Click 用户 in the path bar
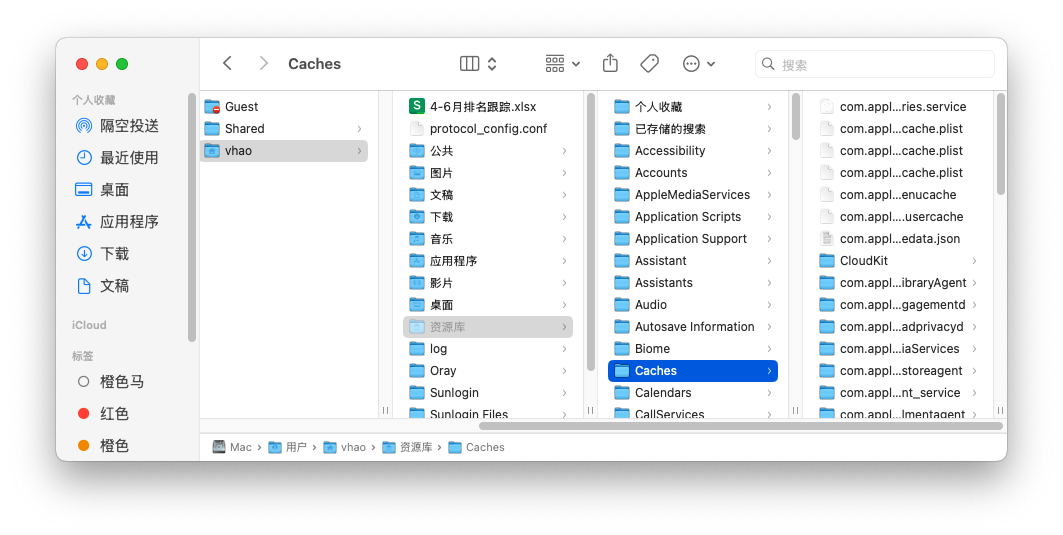Screen dimensions: 1063x535 click(295, 447)
